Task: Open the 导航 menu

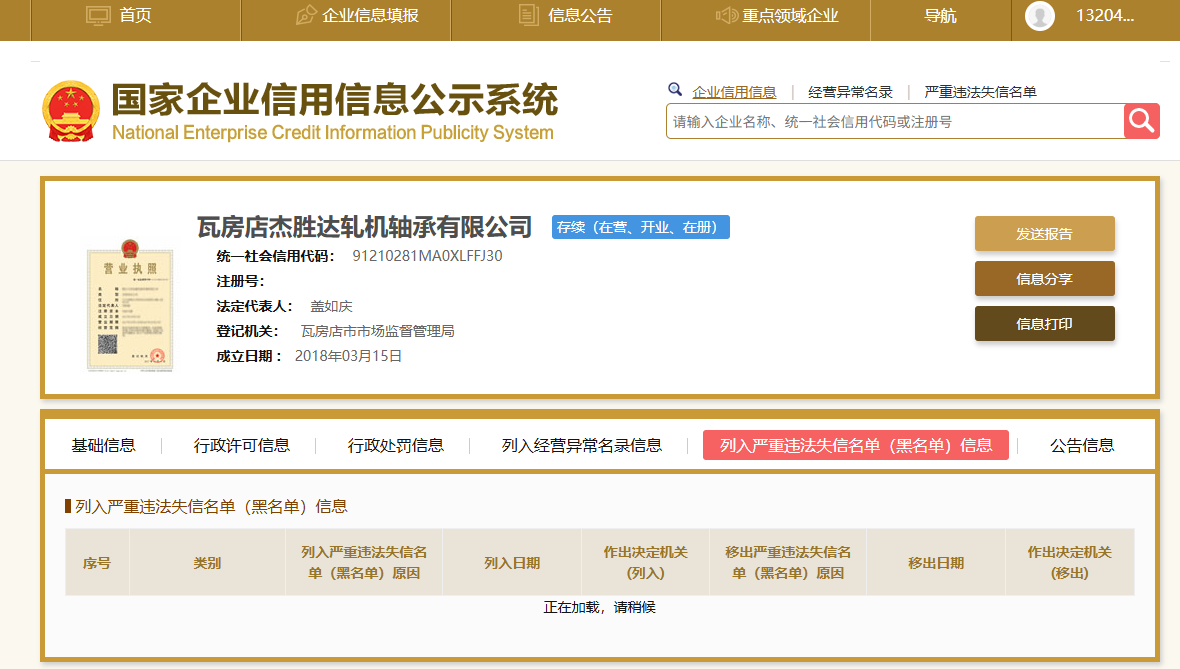Action: click(x=940, y=16)
